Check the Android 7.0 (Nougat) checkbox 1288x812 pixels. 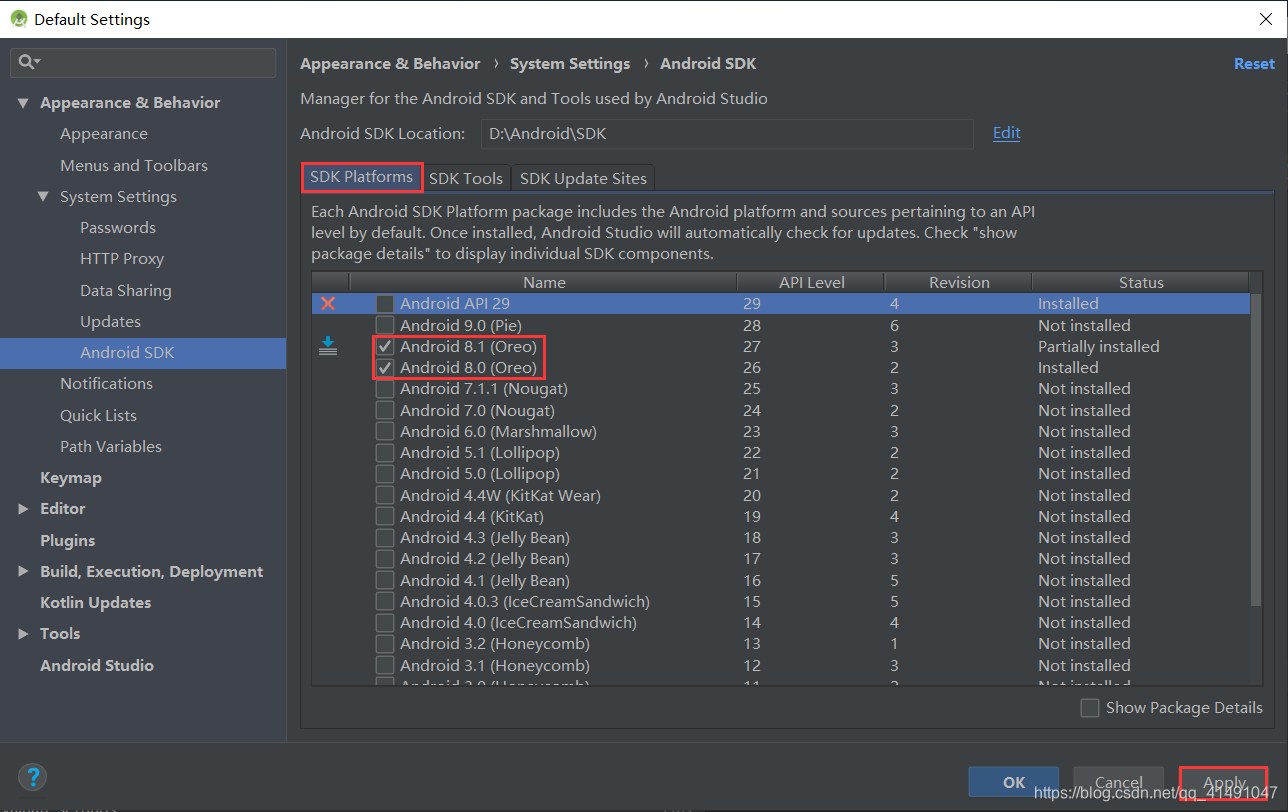coord(385,410)
